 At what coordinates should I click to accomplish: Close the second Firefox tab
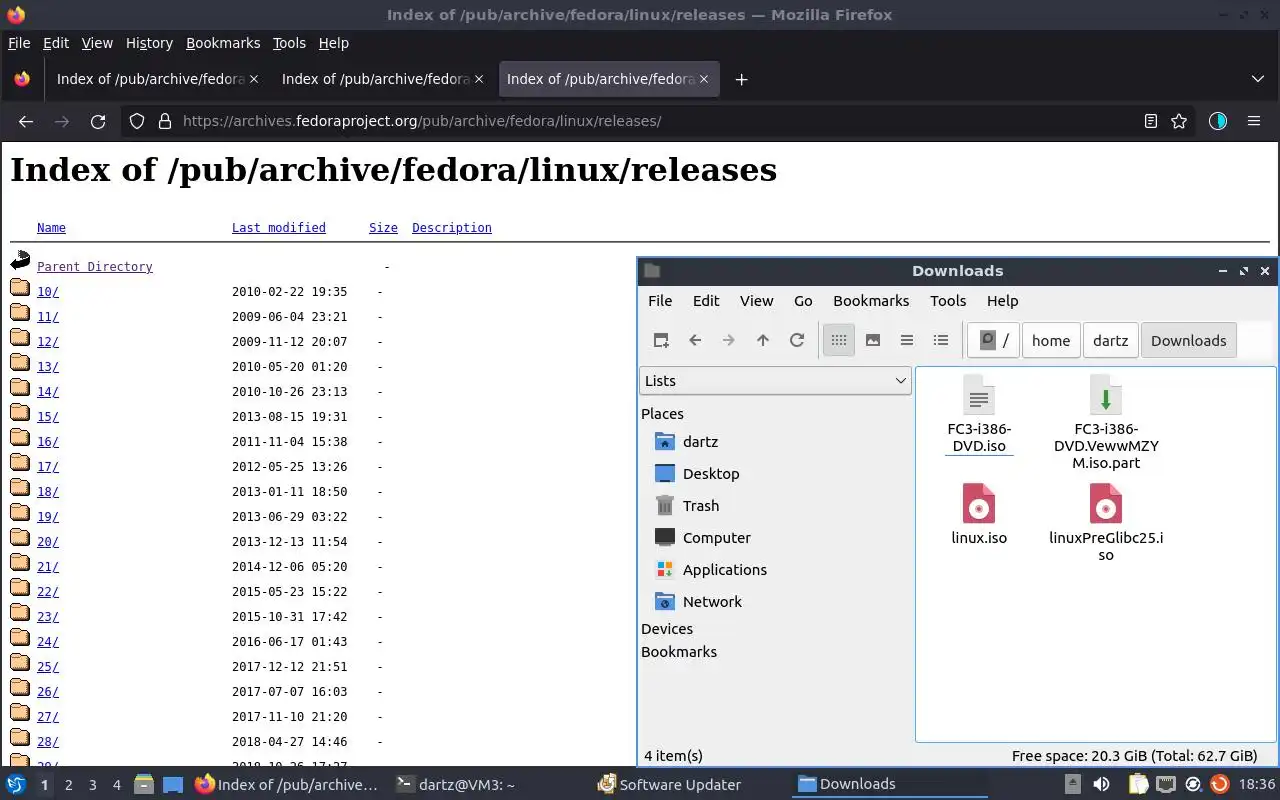479,79
